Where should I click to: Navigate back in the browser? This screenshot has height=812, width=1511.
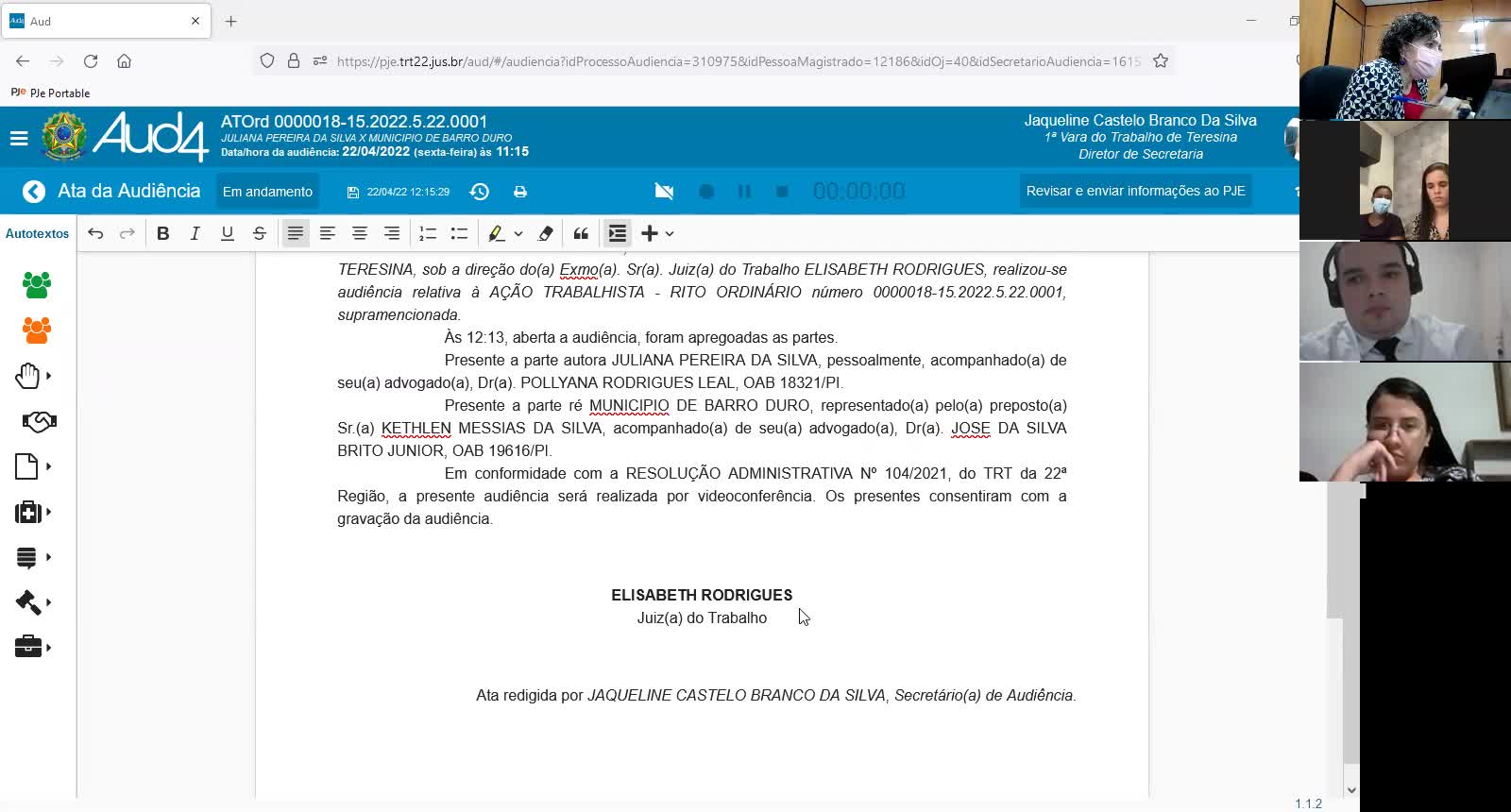23,61
